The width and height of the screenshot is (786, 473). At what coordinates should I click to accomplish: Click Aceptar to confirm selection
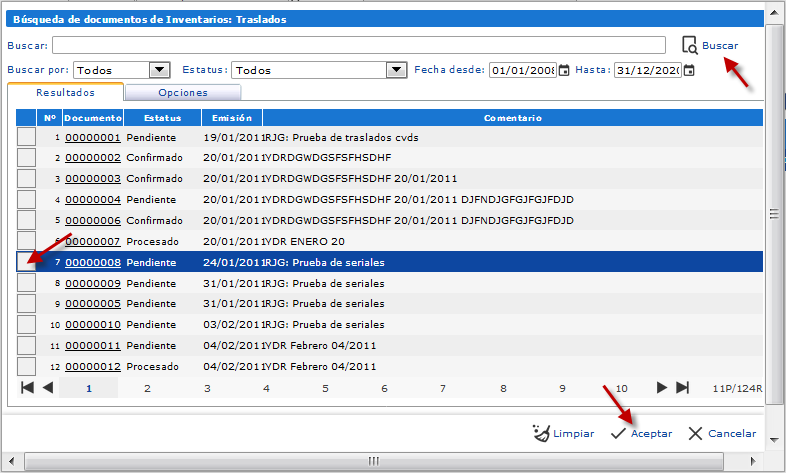[x=651, y=433]
